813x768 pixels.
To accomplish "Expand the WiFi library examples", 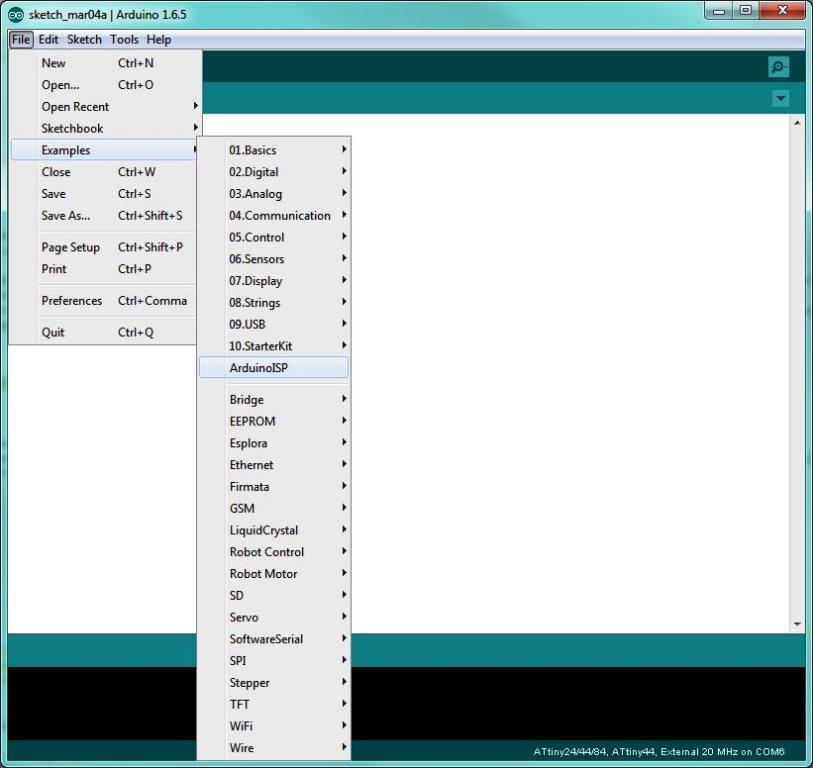I will 274,727.
